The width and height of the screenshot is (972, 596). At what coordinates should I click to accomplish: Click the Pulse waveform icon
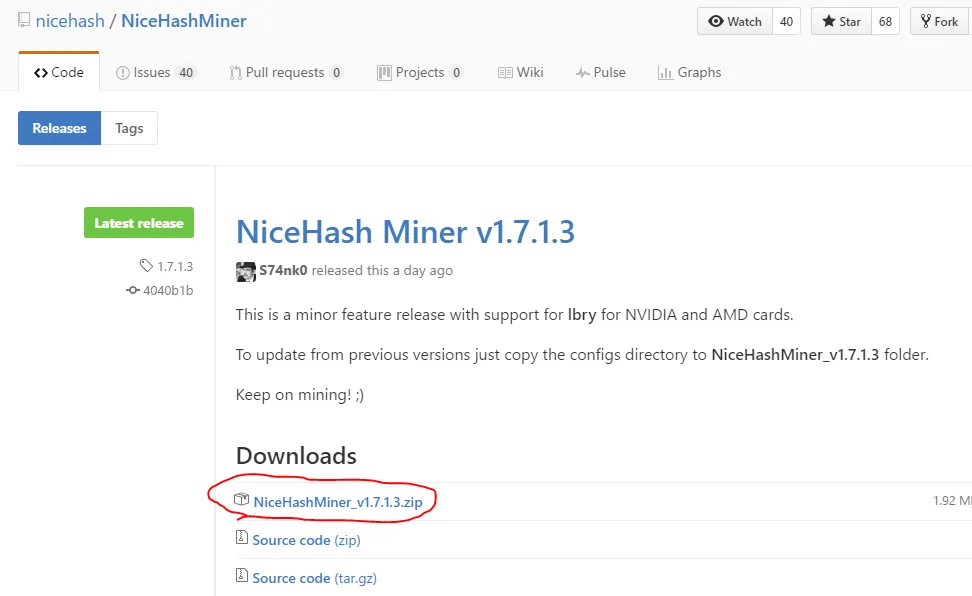(583, 73)
